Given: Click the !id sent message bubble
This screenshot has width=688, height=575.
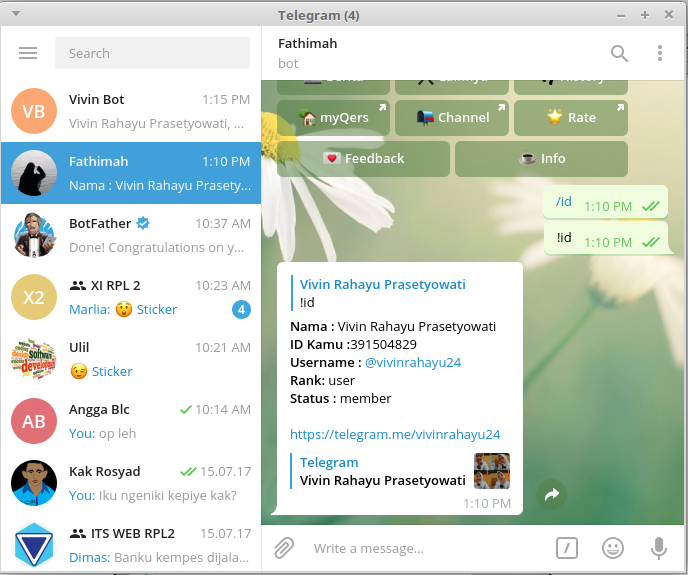Looking at the screenshot, I should pyautogui.click(x=606, y=238).
